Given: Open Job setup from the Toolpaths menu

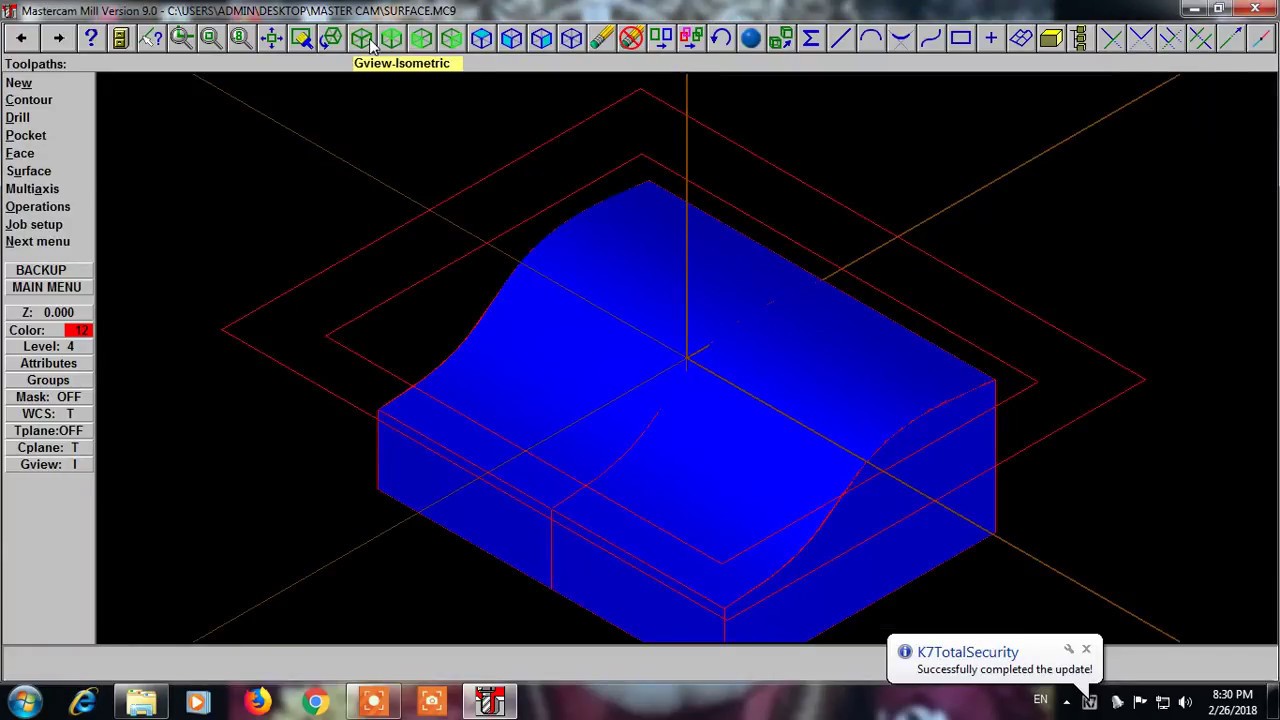Looking at the screenshot, I should click(x=34, y=224).
